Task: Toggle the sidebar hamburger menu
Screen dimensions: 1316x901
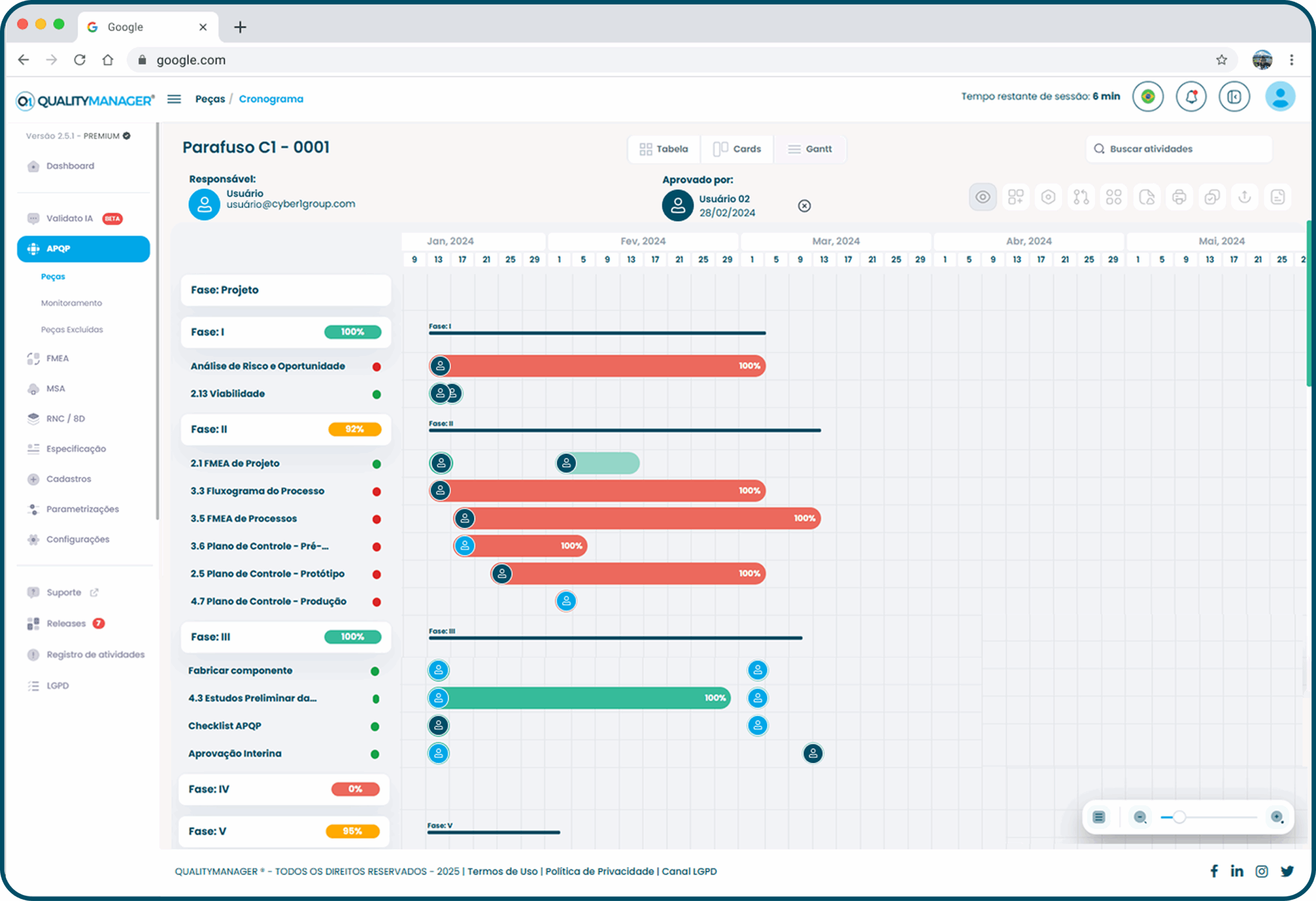Action: 174,99
